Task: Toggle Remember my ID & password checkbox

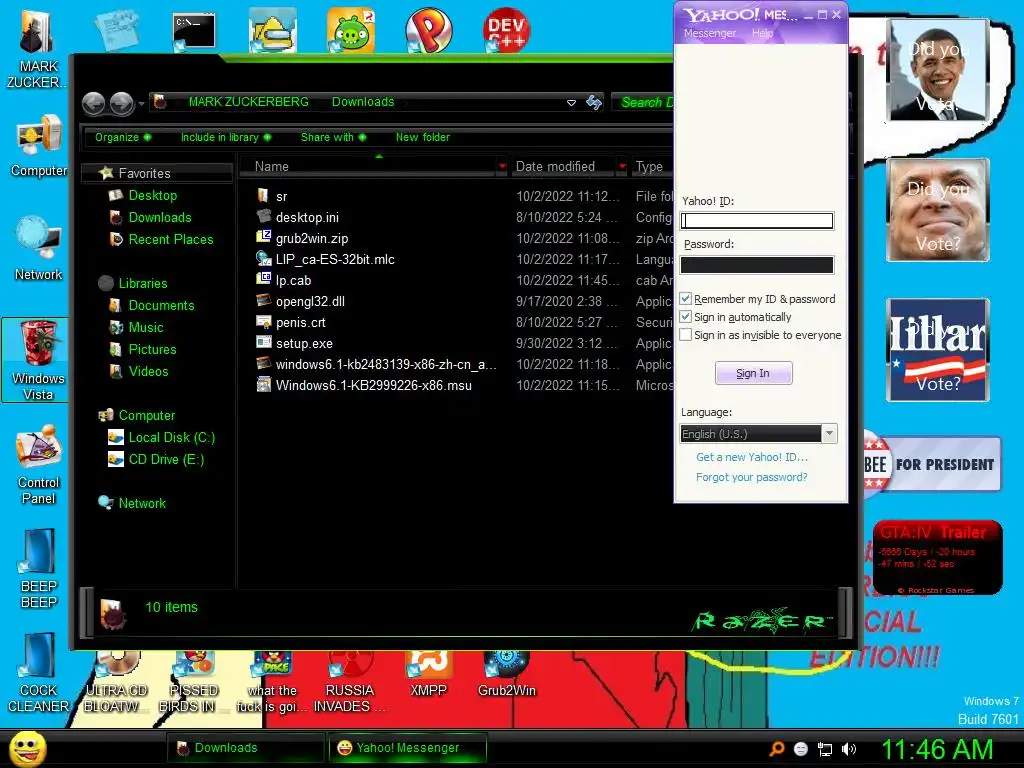Action: [x=686, y=298]
